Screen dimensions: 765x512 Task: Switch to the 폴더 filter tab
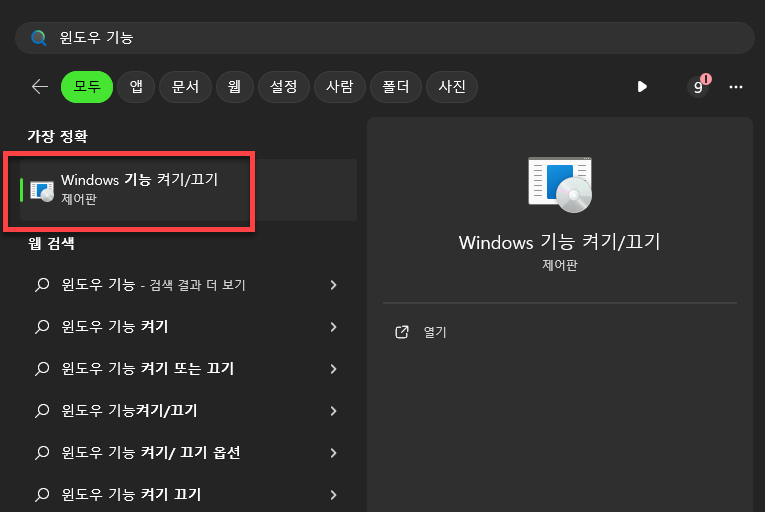pyautogui.click(x=396, y=87)
